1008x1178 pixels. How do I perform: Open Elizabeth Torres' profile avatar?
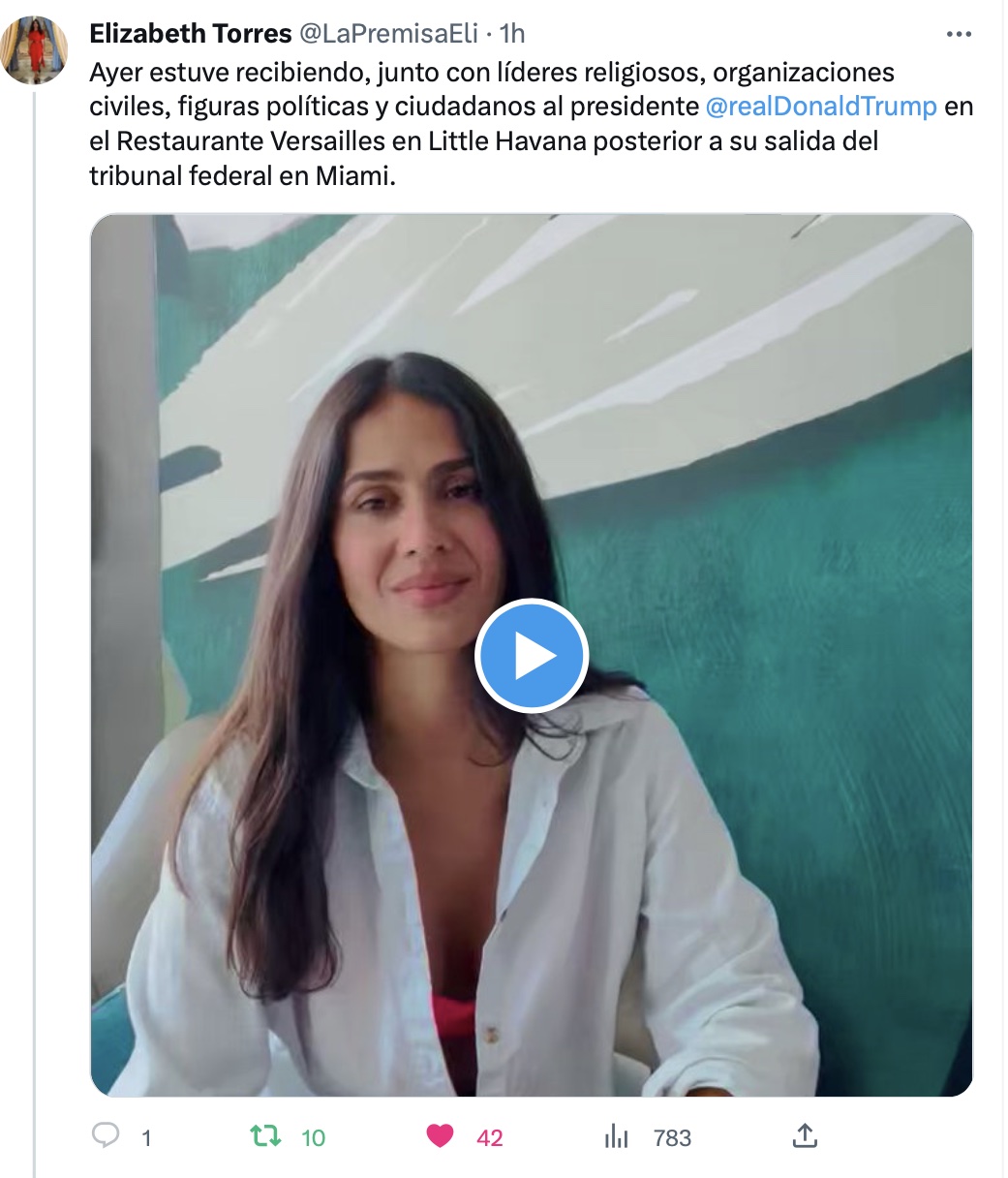[x=35, y=50]
